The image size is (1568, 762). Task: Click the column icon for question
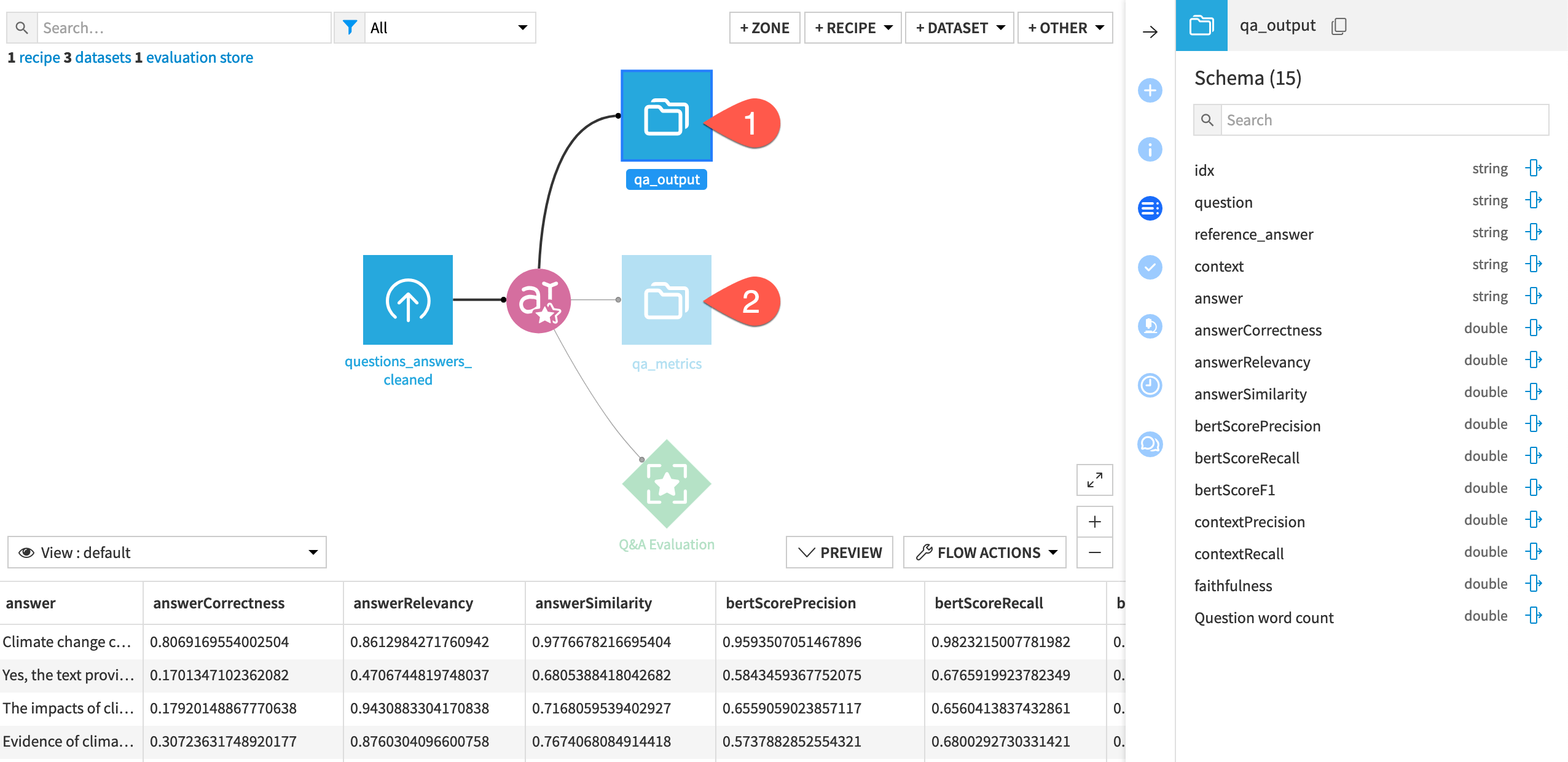point(1534,200)
